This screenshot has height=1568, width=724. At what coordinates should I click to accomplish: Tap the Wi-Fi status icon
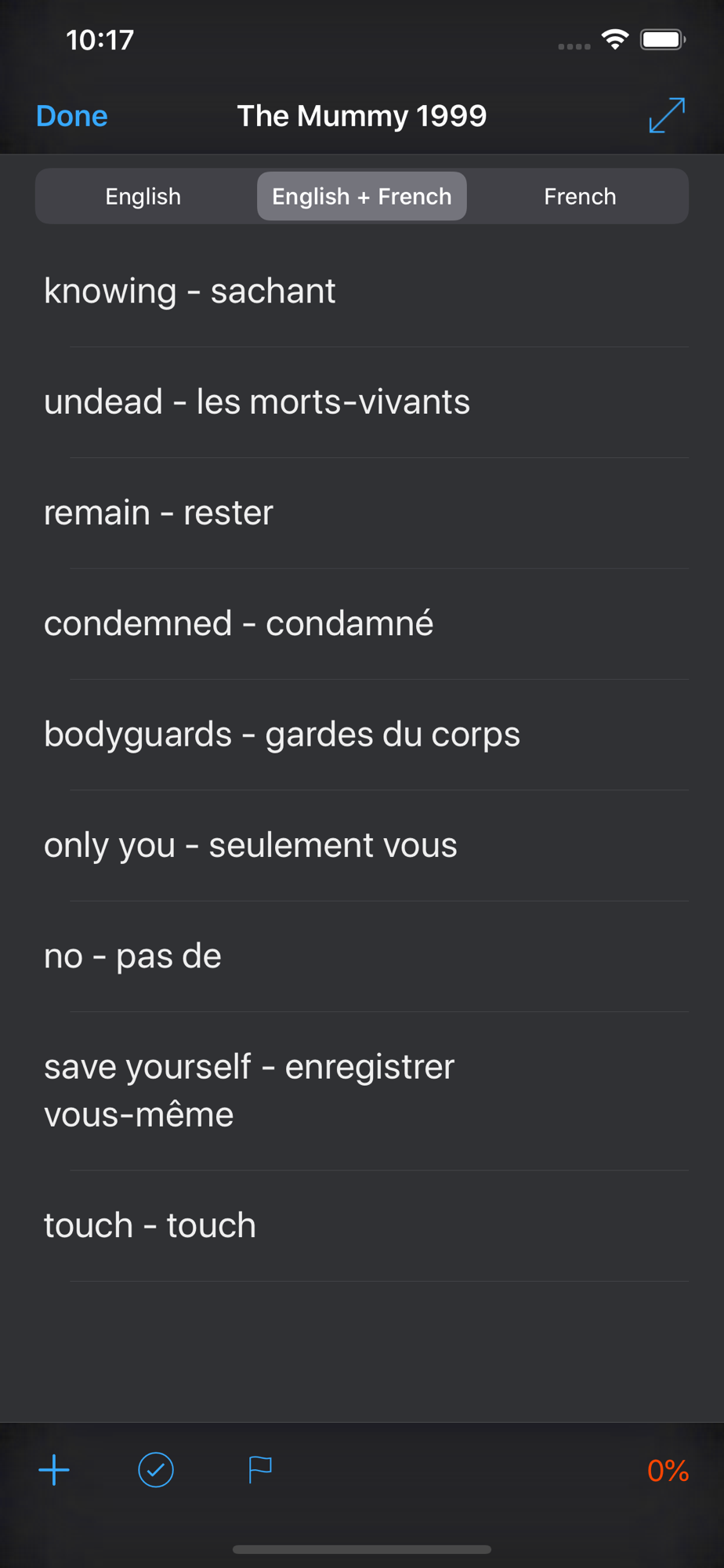pyautogui.click(x=616, y=39)
